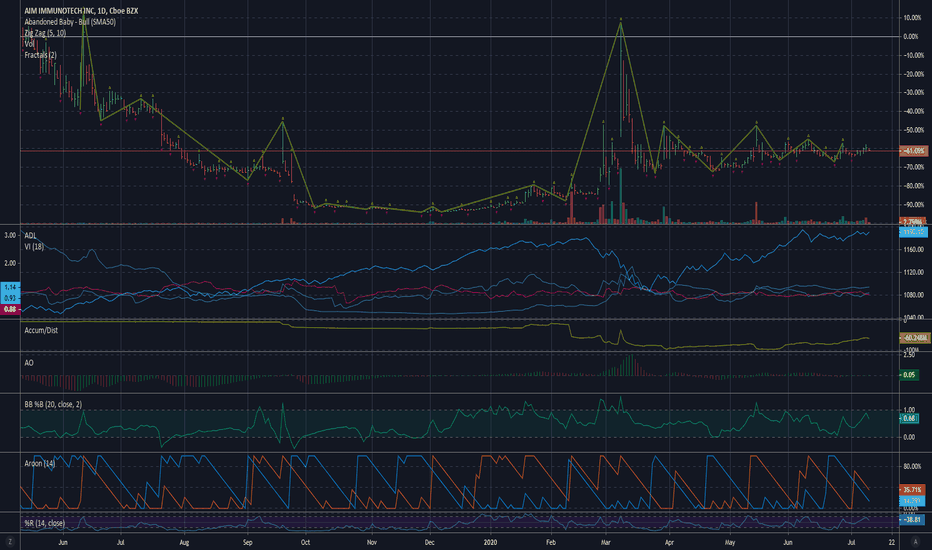
Task: Click the -61.09% current price tag
Action: (914, 151)
